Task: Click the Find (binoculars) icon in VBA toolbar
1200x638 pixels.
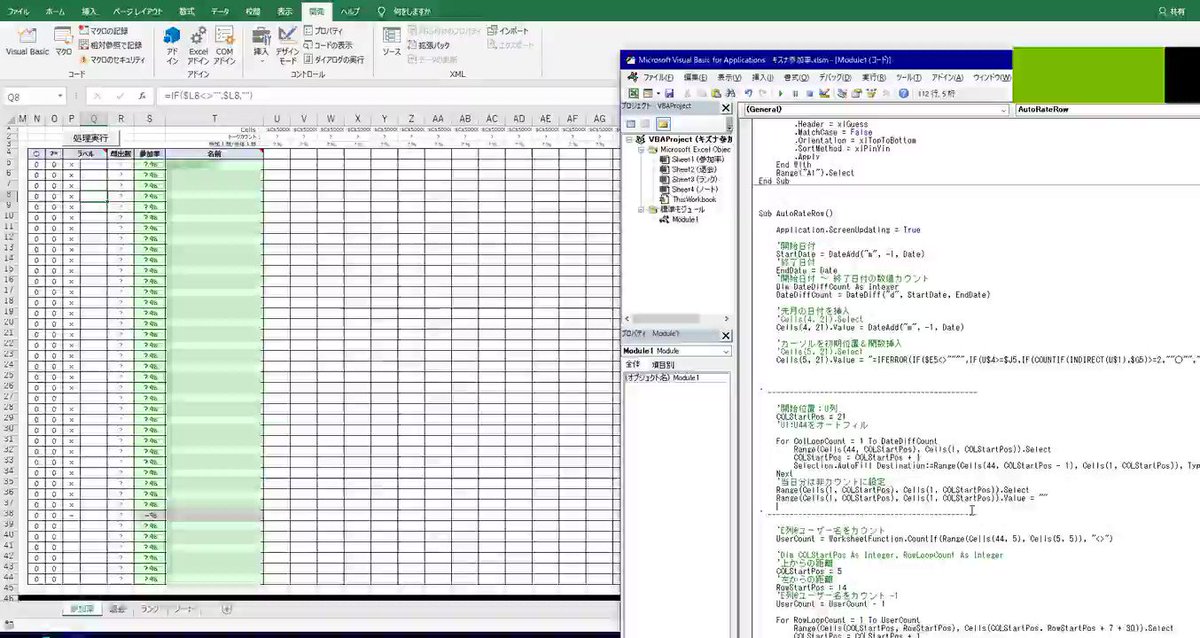Action: click(732, 93)
